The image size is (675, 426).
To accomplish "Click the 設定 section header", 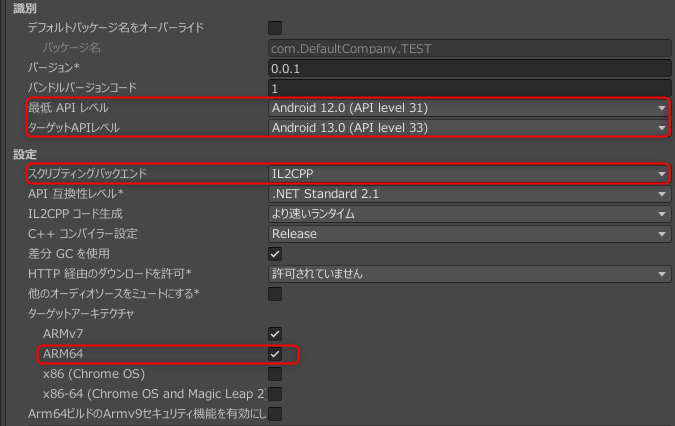I will [x=25, y=154].
